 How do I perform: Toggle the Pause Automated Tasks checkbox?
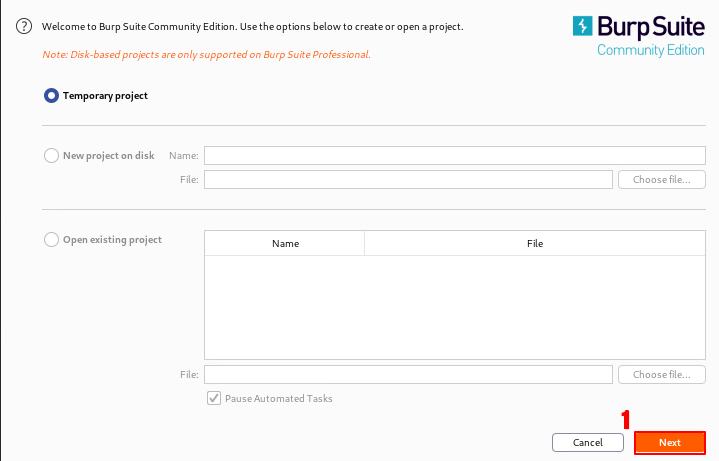[x=214, y=398]
